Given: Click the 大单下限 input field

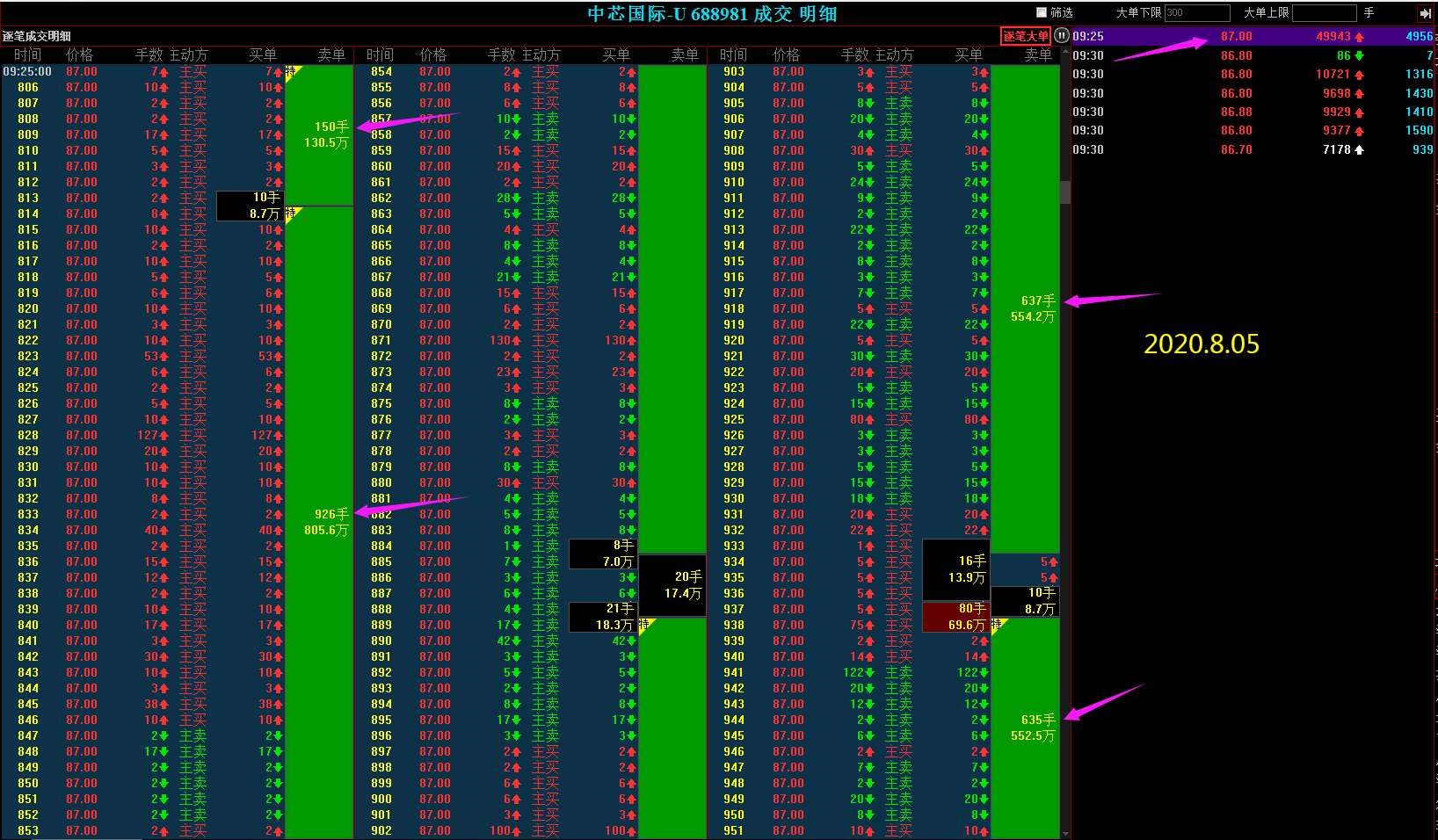Looking at the screenshot, I should (1196, 13).
